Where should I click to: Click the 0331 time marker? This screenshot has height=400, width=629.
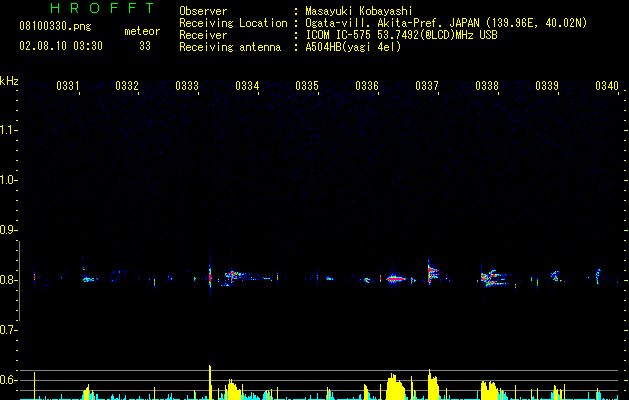pos(67,86)
